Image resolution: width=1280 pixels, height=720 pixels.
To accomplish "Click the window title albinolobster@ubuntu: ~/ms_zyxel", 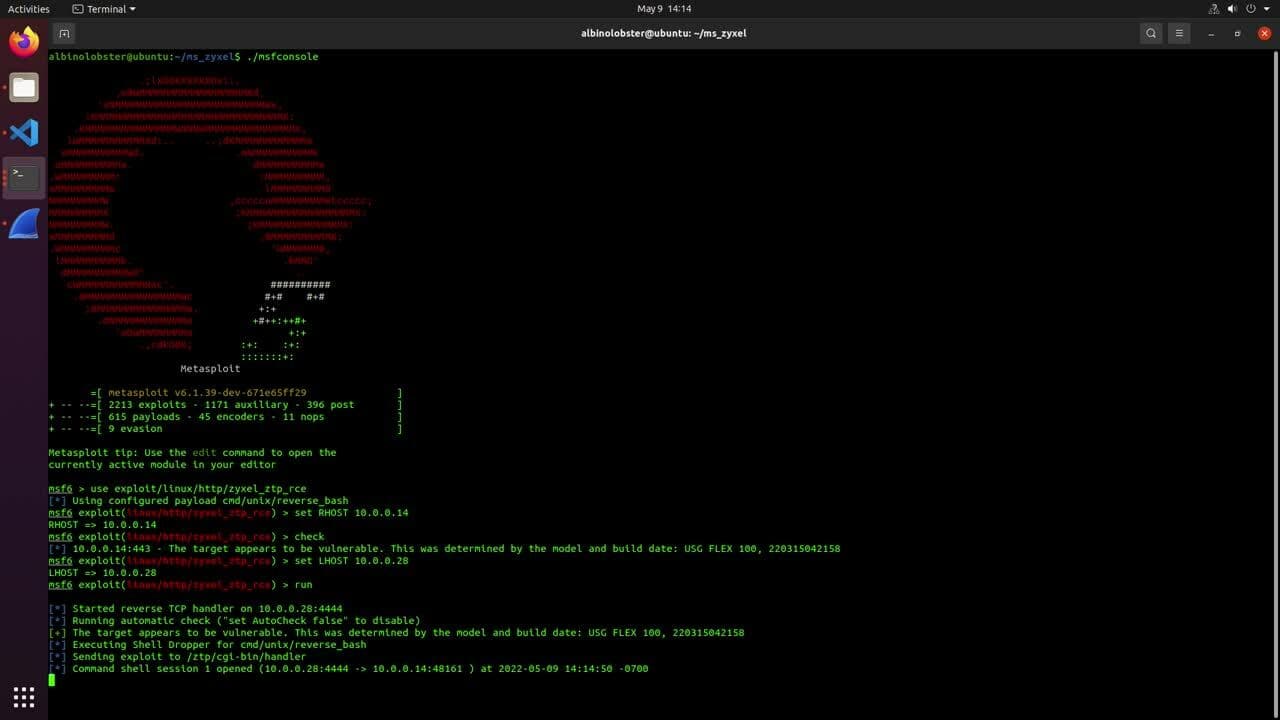I will coord(664,33).
